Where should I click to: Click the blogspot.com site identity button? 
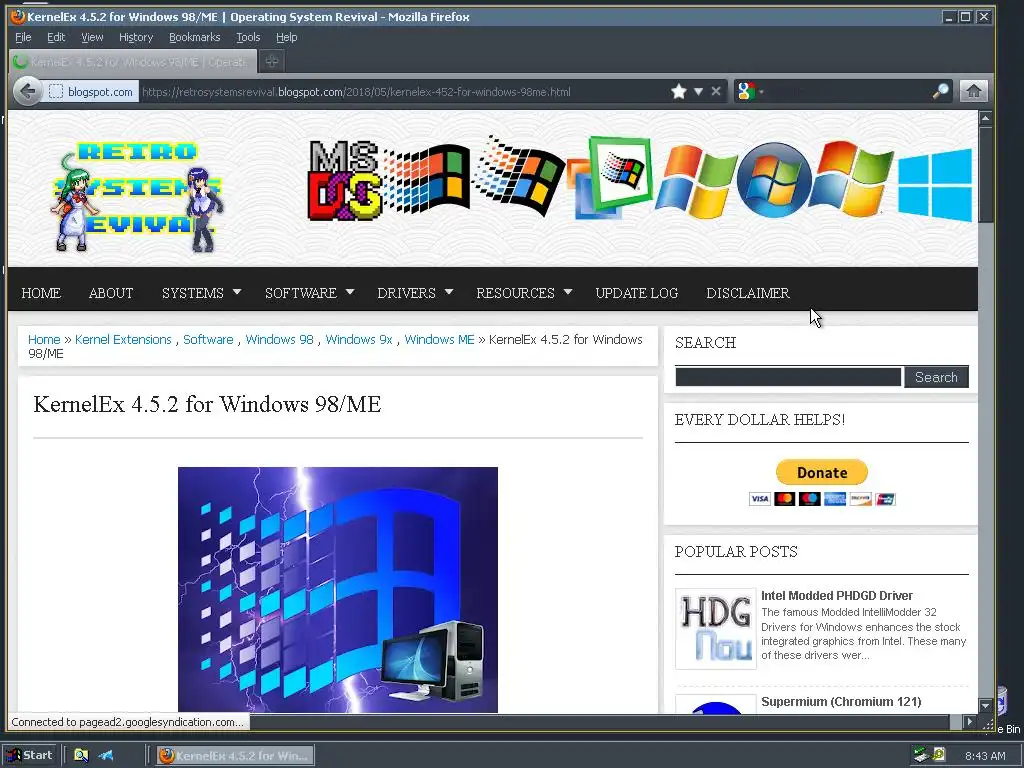point(91,91)
